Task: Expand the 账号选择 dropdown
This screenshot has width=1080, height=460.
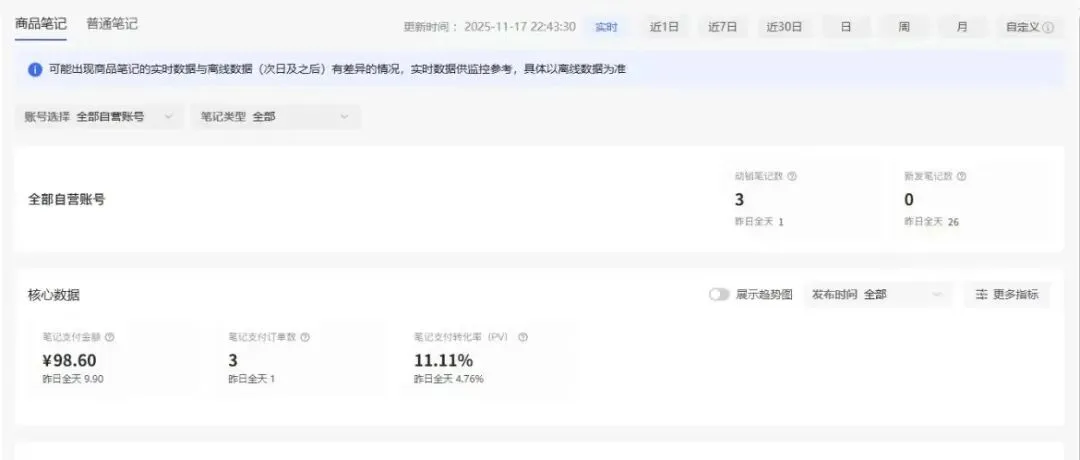Action: click(x=99, y=117)
